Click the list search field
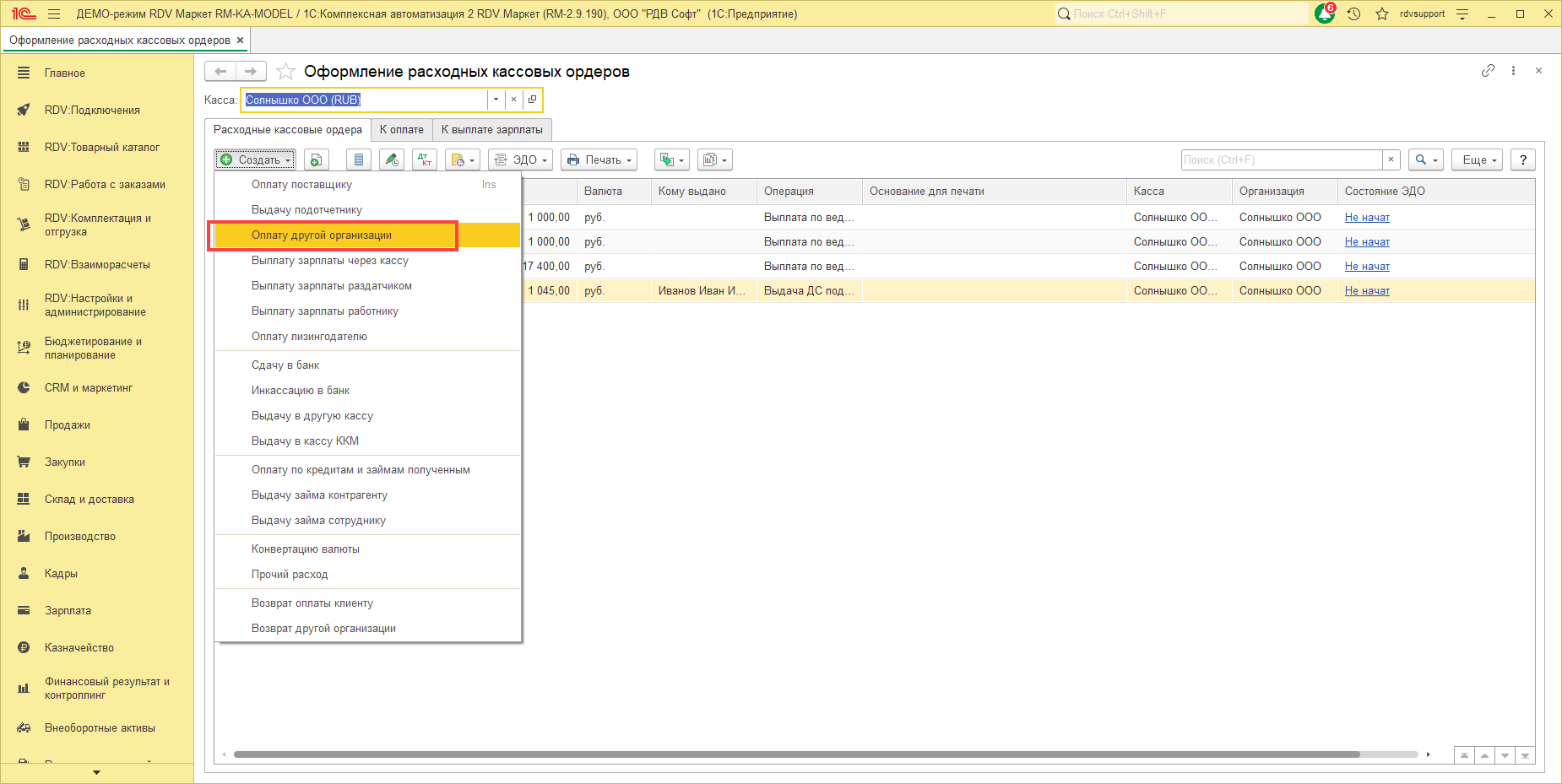The width and height of the screenshot is (1562, 784). [1281, 160]
